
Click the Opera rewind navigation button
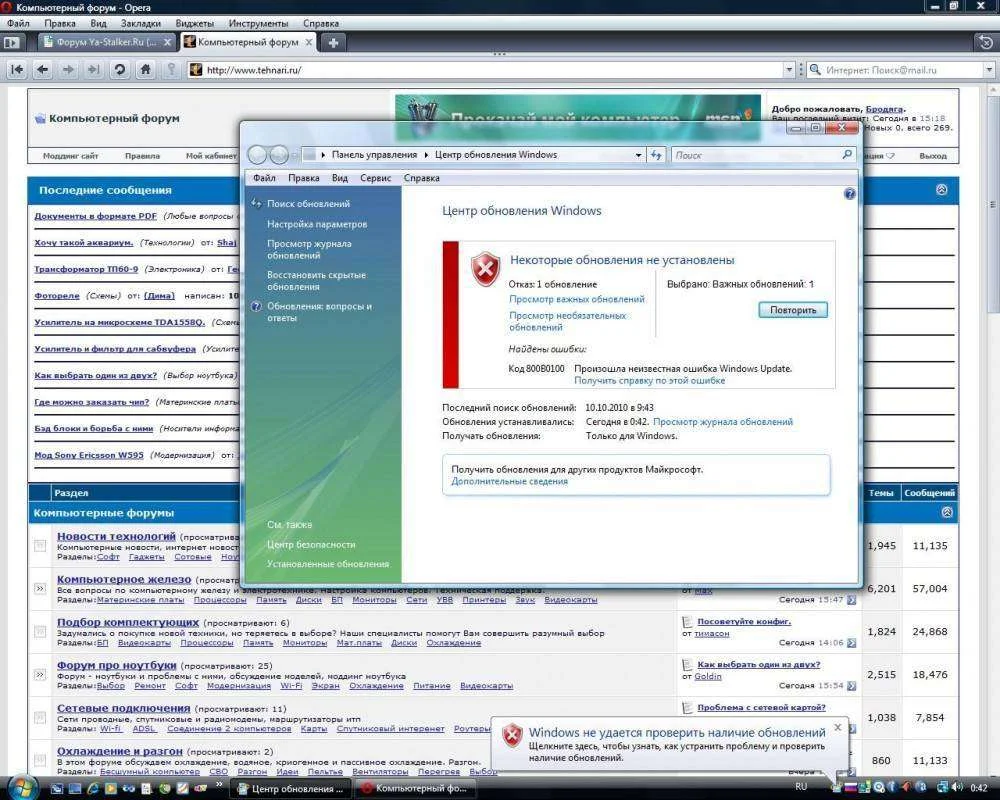click(x=17, y=70)
